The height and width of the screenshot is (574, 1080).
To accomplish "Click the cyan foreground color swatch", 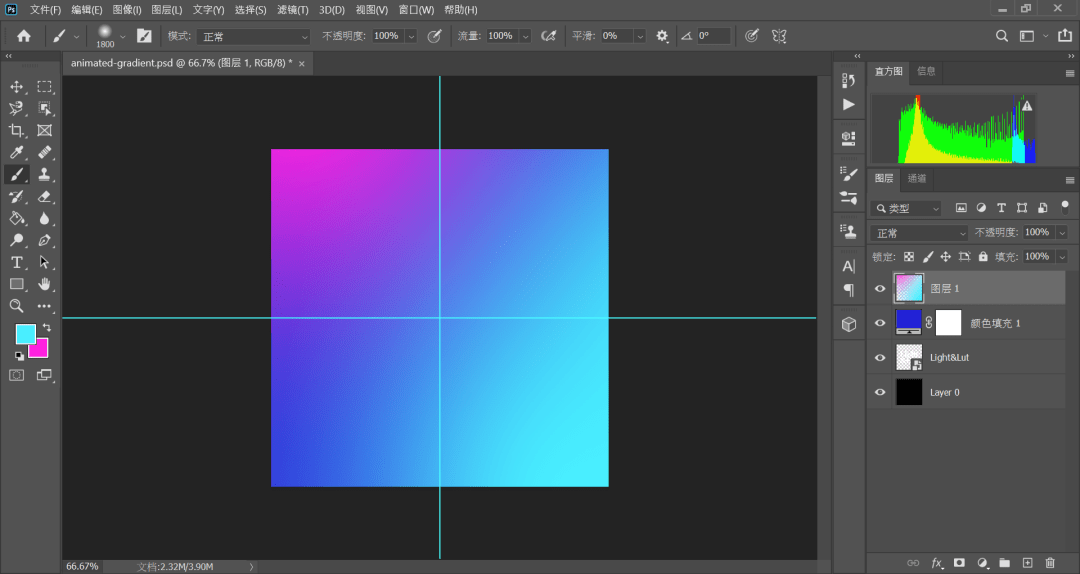I will (x=24, y=334).
